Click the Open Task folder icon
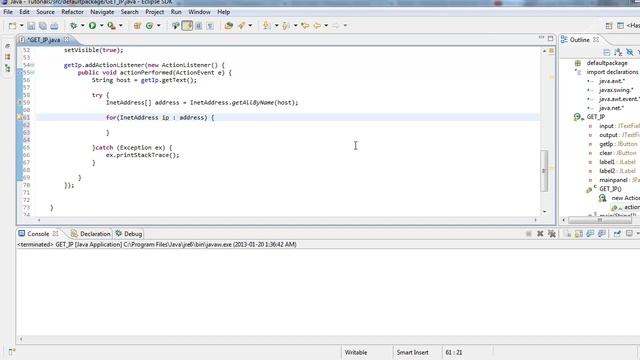 pos(229,26)
